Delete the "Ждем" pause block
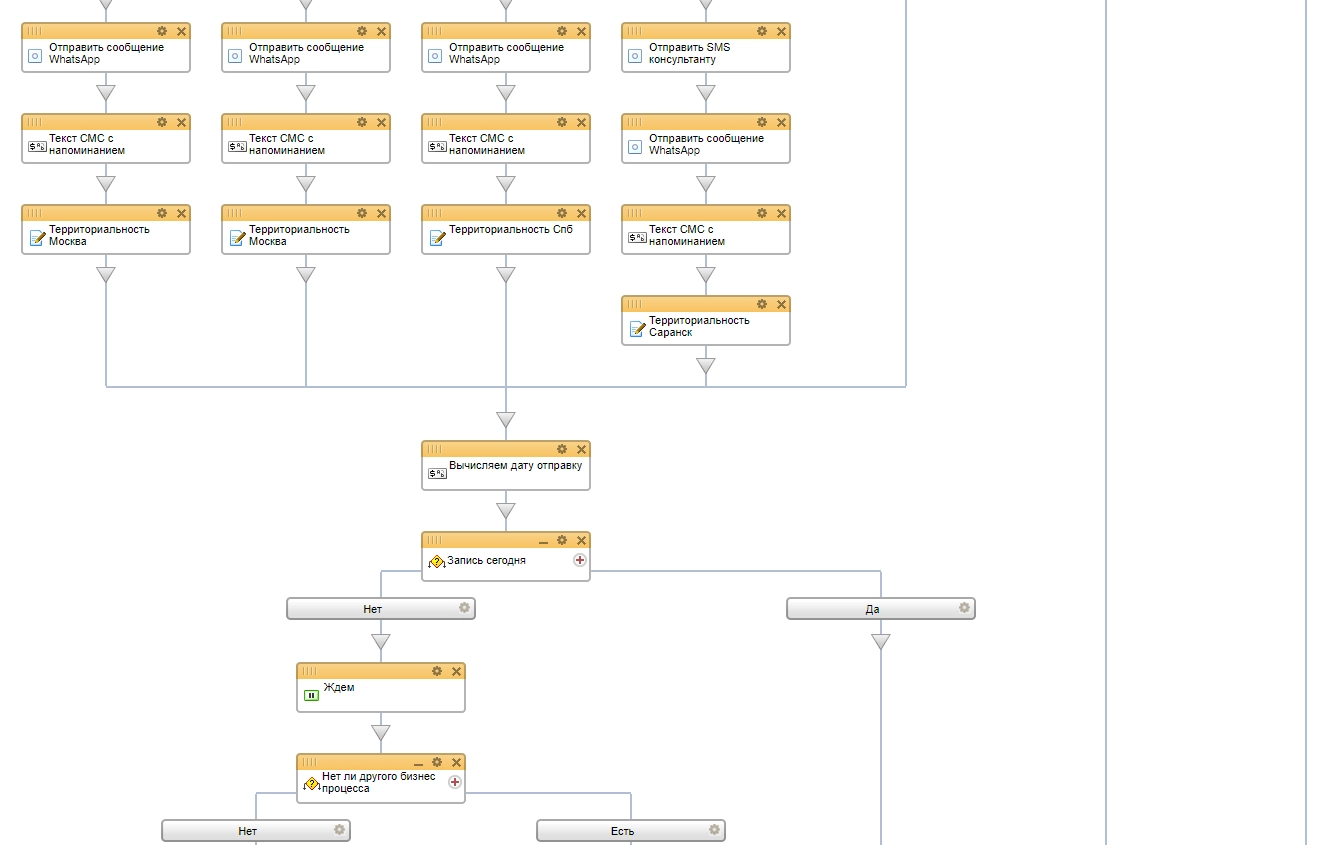1329x845 pixels. click(456, 672)
